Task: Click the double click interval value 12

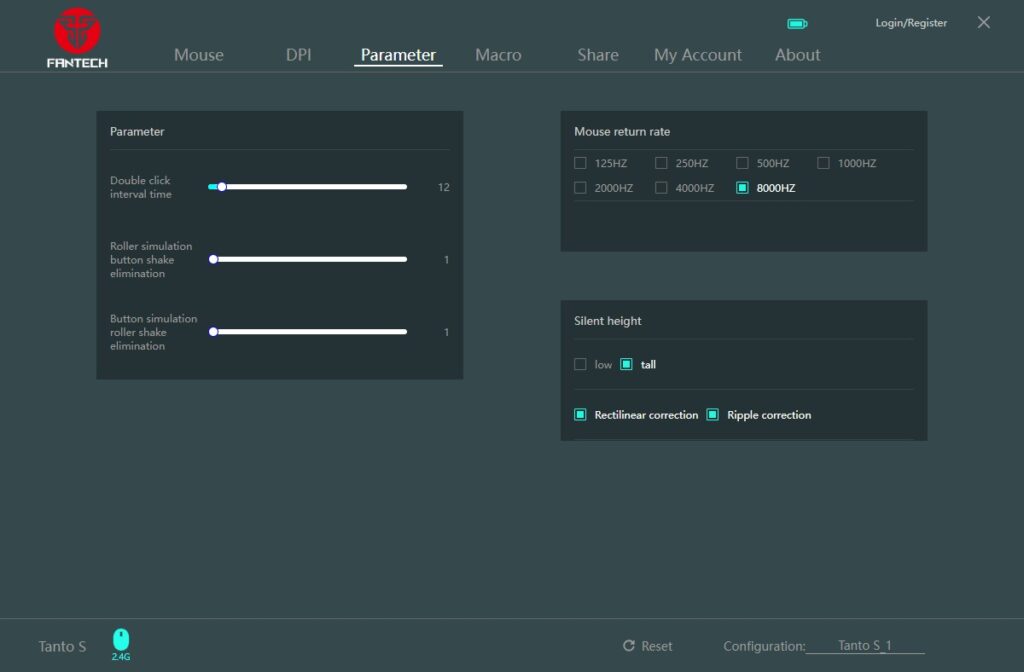Action: coord(443,187)
